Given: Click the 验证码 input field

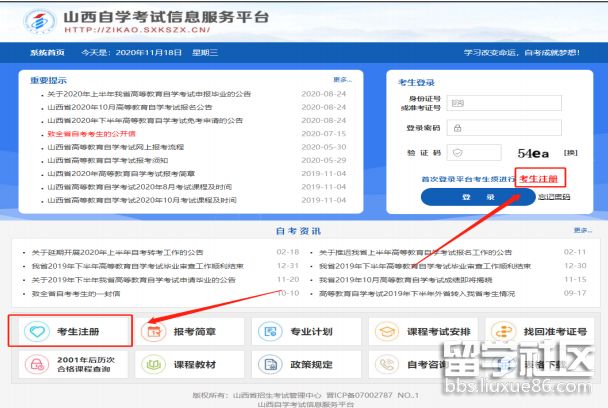Looking at the screenshot, I should (477, 152).
